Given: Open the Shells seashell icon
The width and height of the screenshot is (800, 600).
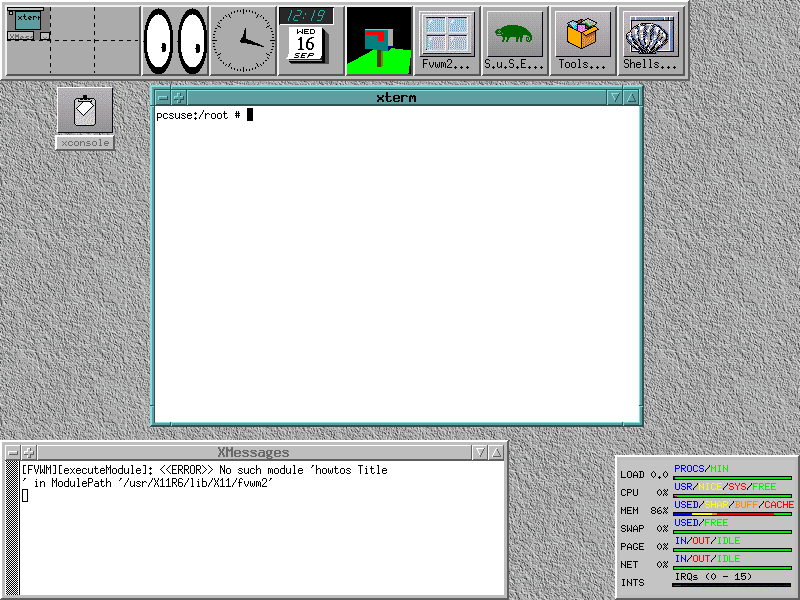Looking at the screenshot, I should [x=650, y=41].
